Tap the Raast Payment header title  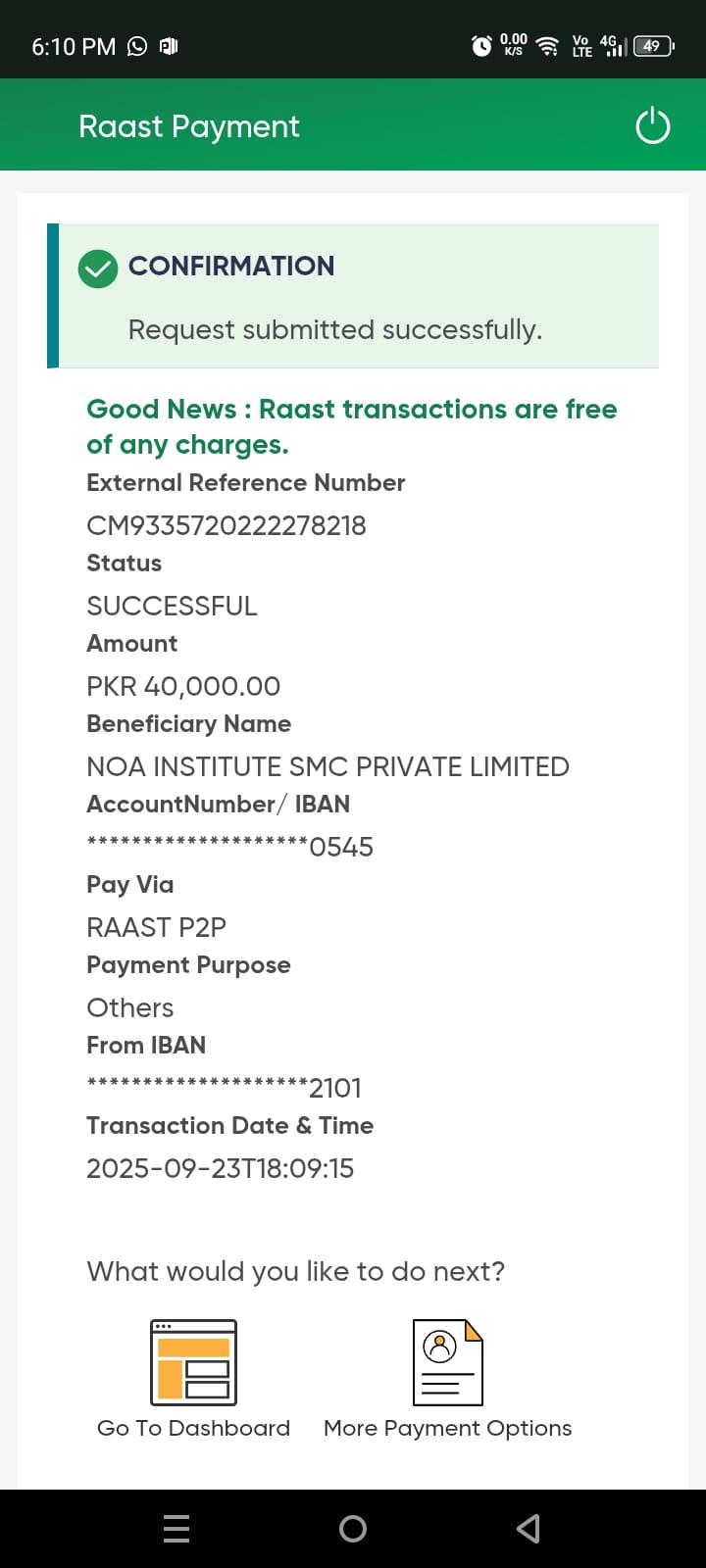tap(189, 126)
